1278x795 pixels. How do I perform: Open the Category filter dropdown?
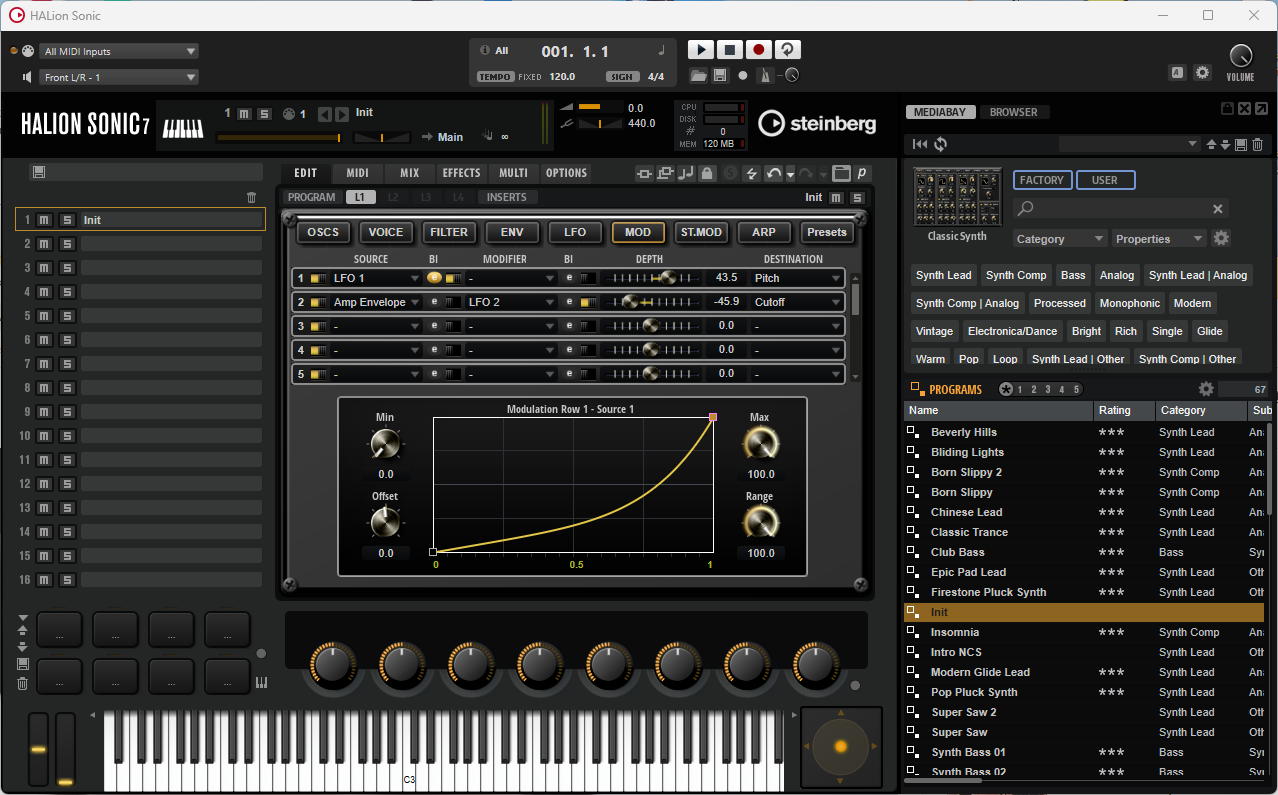1060,239
